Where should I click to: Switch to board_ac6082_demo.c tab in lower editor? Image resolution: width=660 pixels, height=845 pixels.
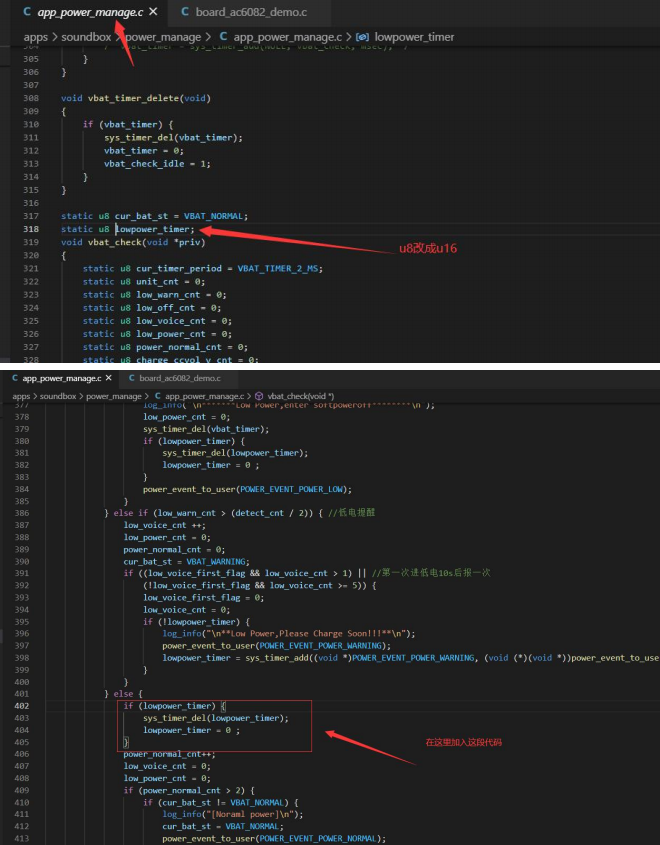click(180, 378)
